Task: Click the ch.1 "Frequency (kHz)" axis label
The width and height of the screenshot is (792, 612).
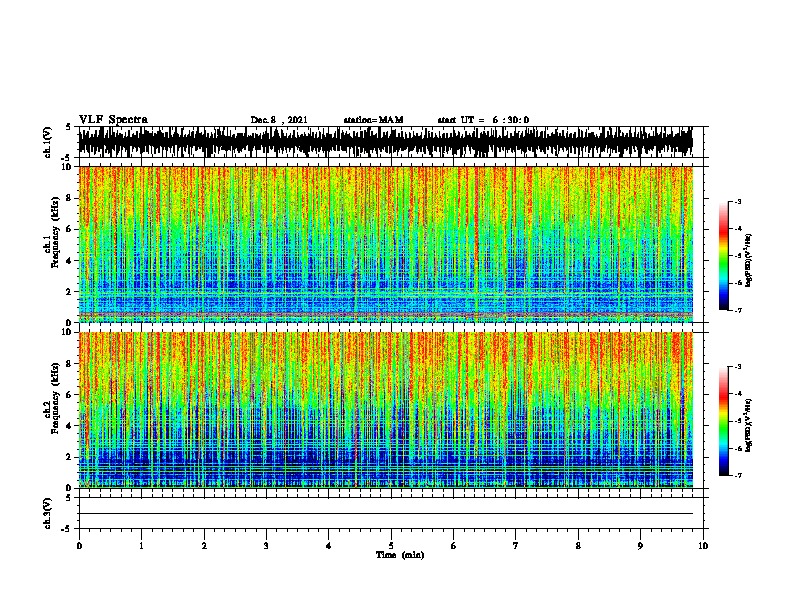Action: (55, 232)
